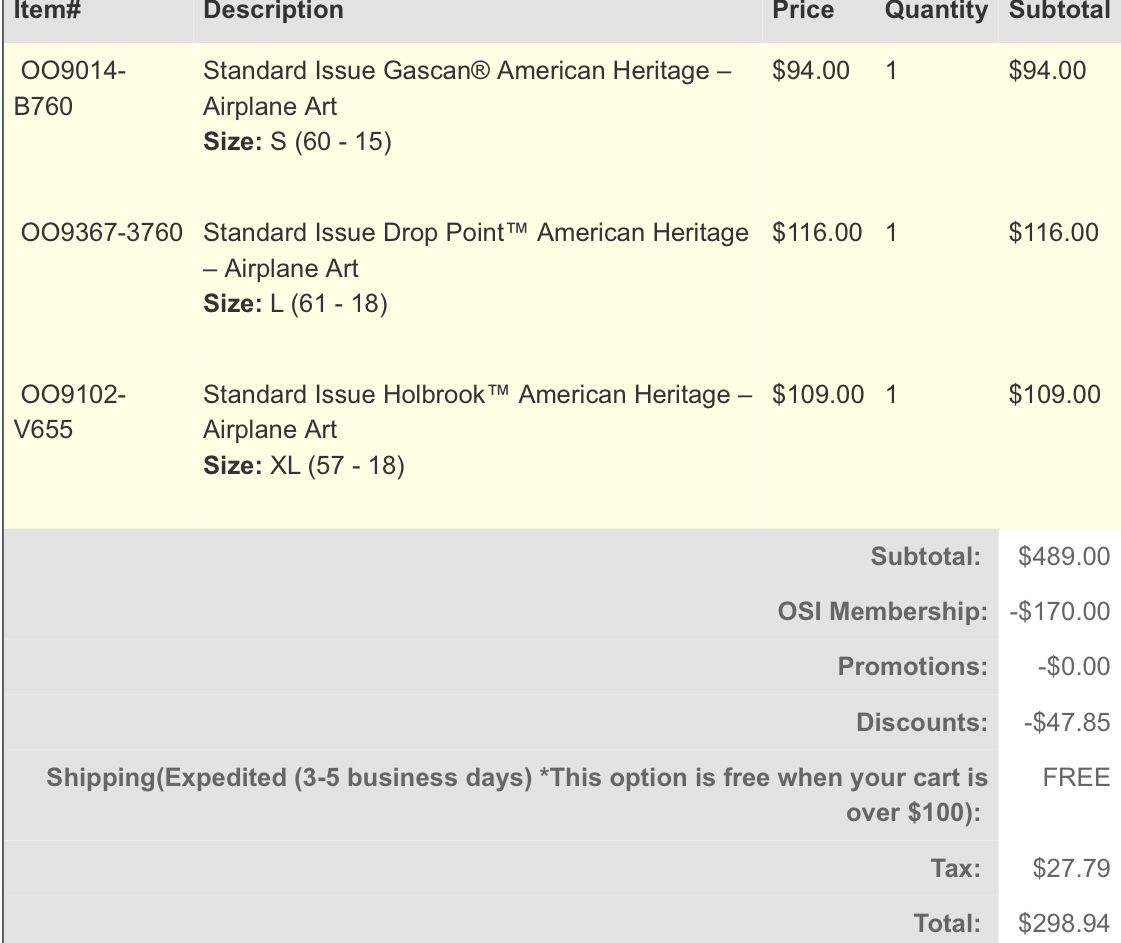Click the Discounts amount -$47.85
Image resolution: width=1121 pixels, height=943 pixels.
(x=1066, y=722)
